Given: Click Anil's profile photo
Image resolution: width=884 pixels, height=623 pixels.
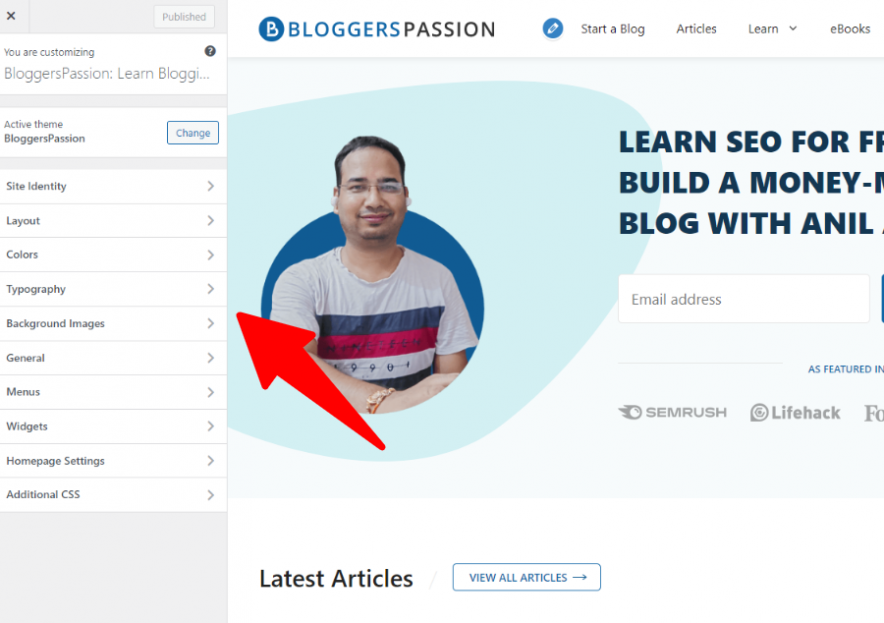Looking at the screenshot, I should click(373, 275).
